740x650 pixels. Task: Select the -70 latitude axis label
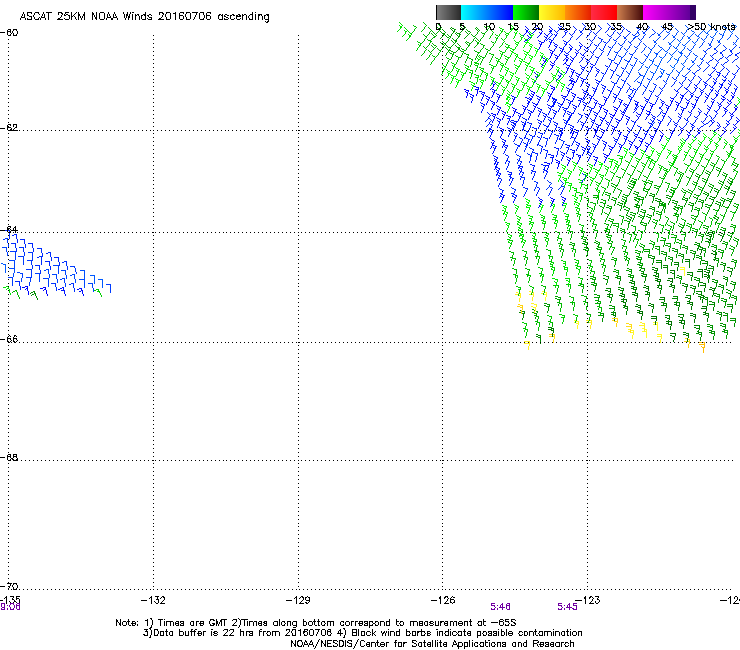point(9,586)
